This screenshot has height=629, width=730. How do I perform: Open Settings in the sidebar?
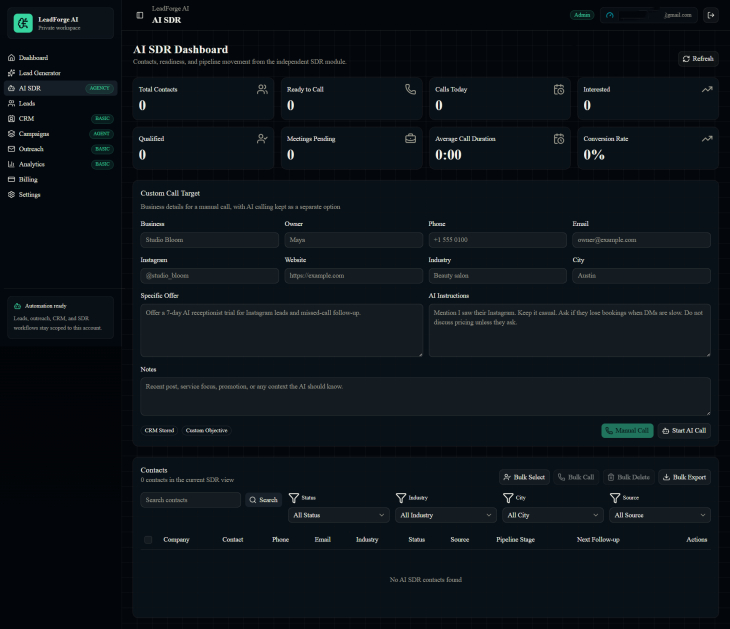click(61, 195)
